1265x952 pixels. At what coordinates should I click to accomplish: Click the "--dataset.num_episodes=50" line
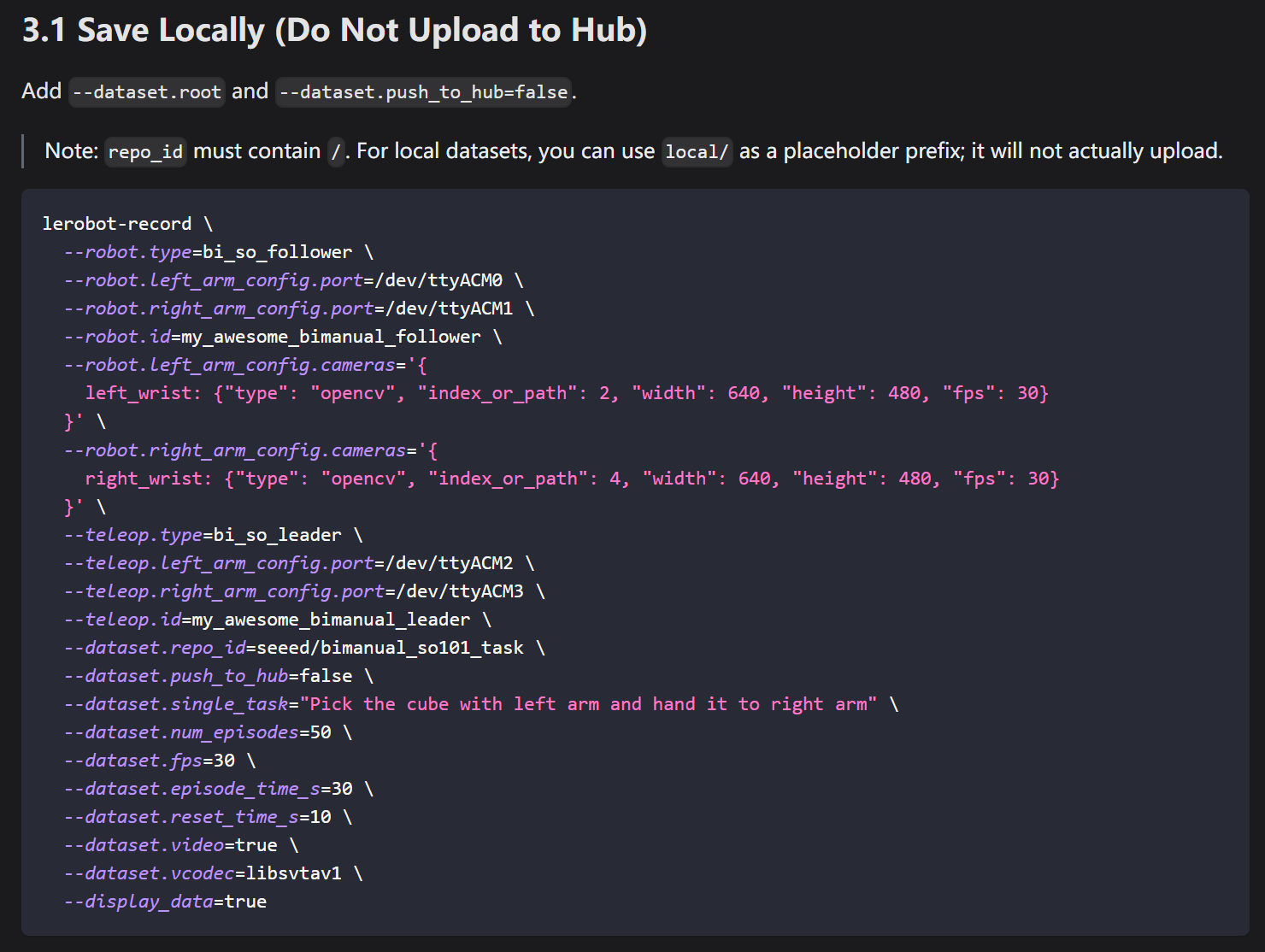208,732
